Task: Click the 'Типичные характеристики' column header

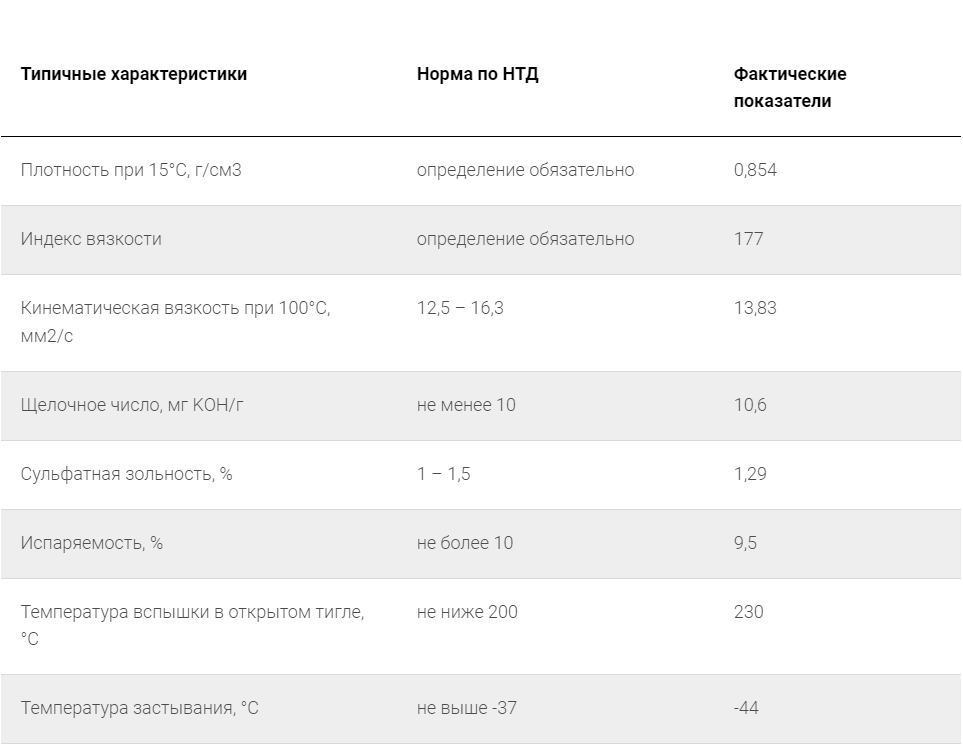Action: tap(134, 74)
